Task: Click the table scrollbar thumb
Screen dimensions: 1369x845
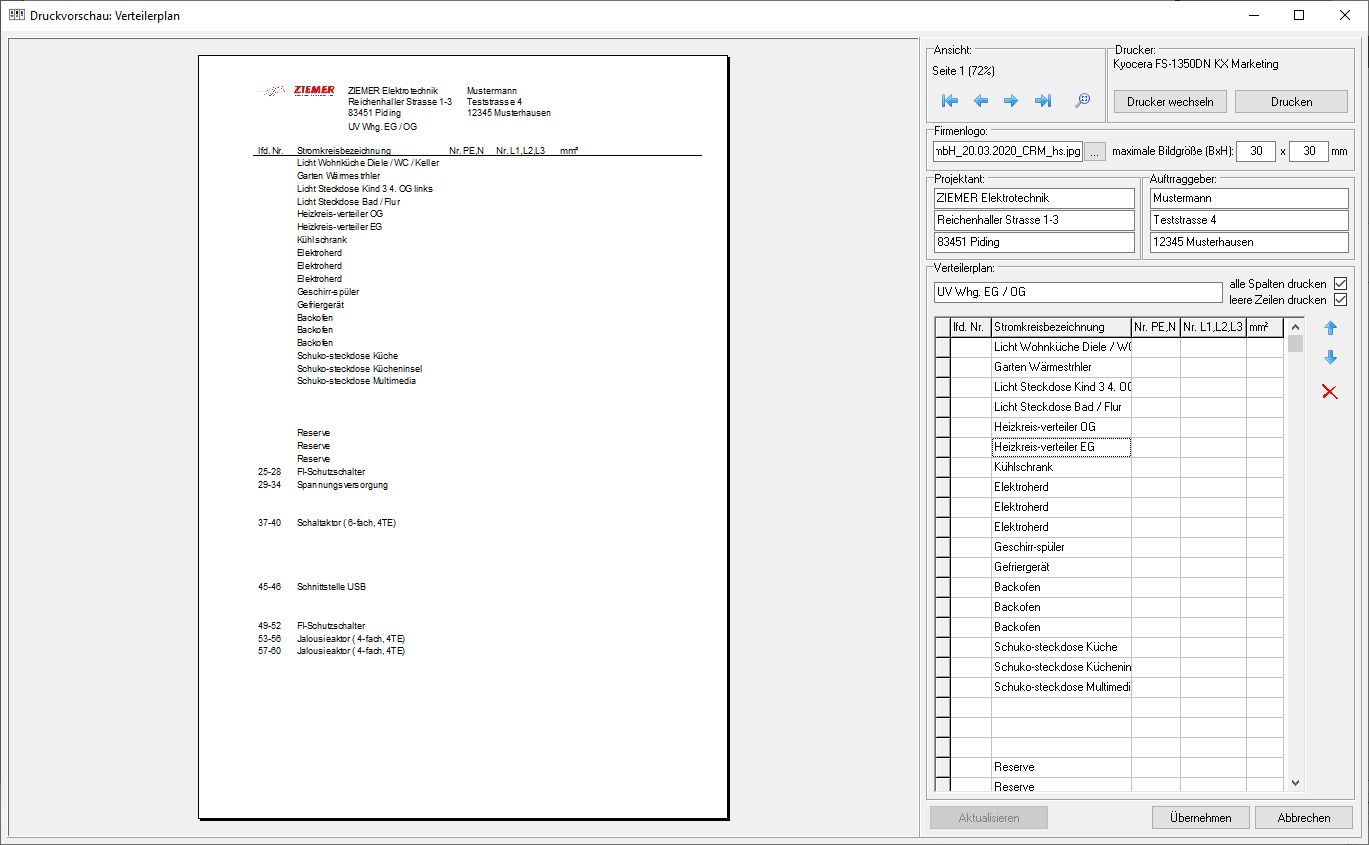Action: [1296, 344]
